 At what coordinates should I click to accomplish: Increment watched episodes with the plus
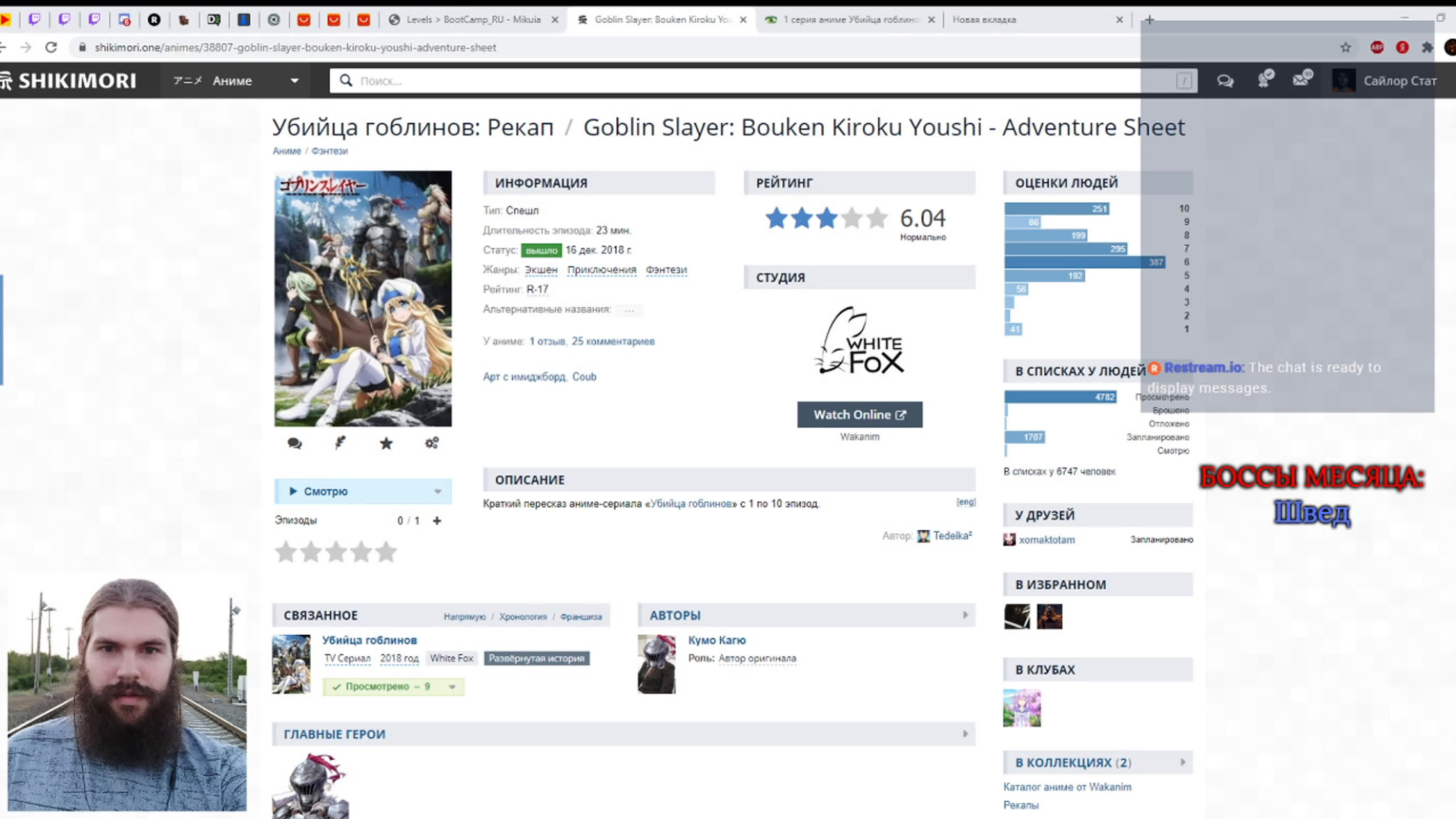click(437, 520)
